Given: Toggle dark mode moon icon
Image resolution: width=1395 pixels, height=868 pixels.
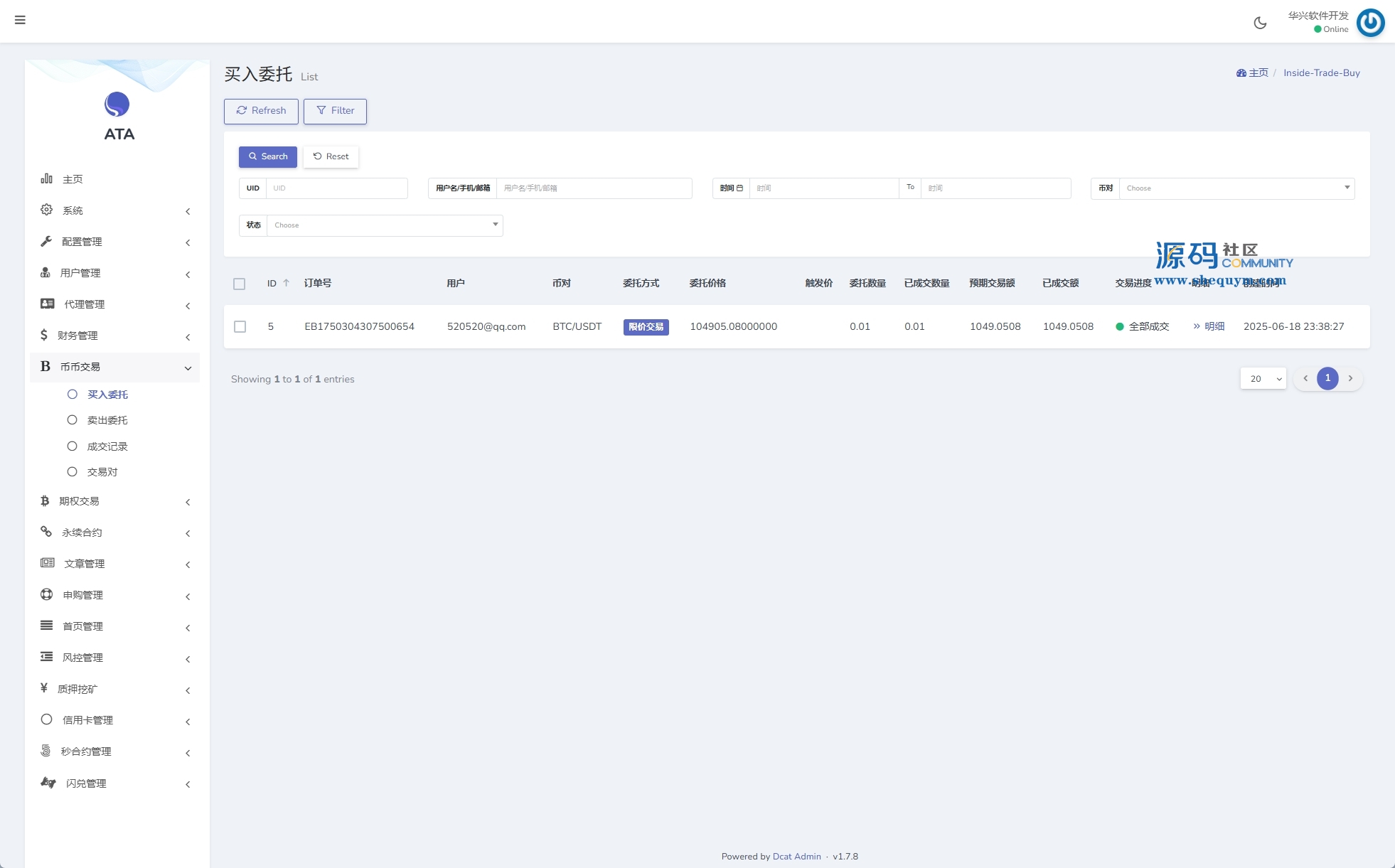Looking at the screenshot, I should (x=1260, y=23).
